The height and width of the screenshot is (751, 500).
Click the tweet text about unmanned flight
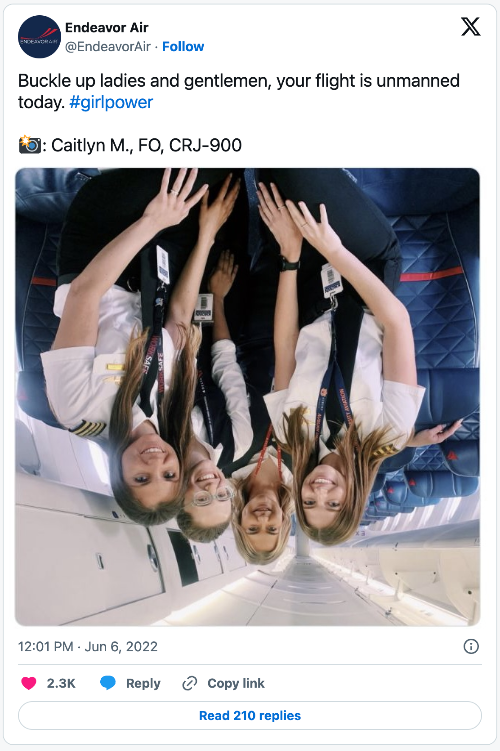[239, 91]
